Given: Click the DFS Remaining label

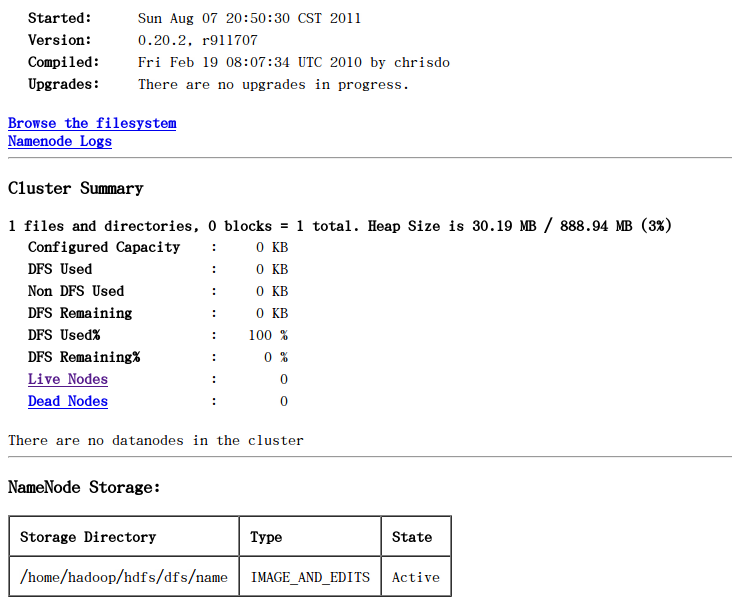Looking at the screenshot, I should [x=80, y=313].
